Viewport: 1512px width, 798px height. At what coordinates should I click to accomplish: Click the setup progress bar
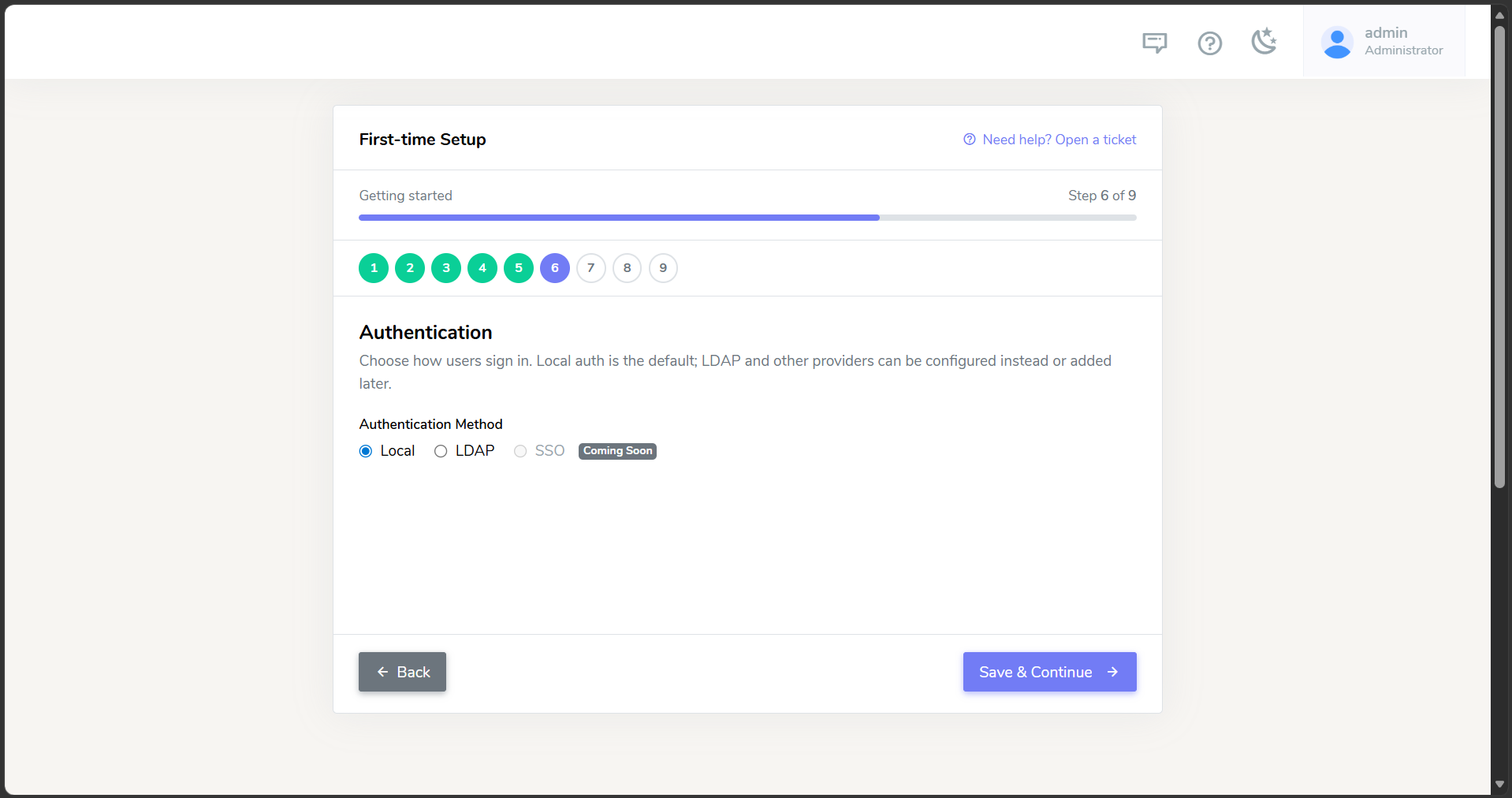pyautogui.click(x=747, y=218)
